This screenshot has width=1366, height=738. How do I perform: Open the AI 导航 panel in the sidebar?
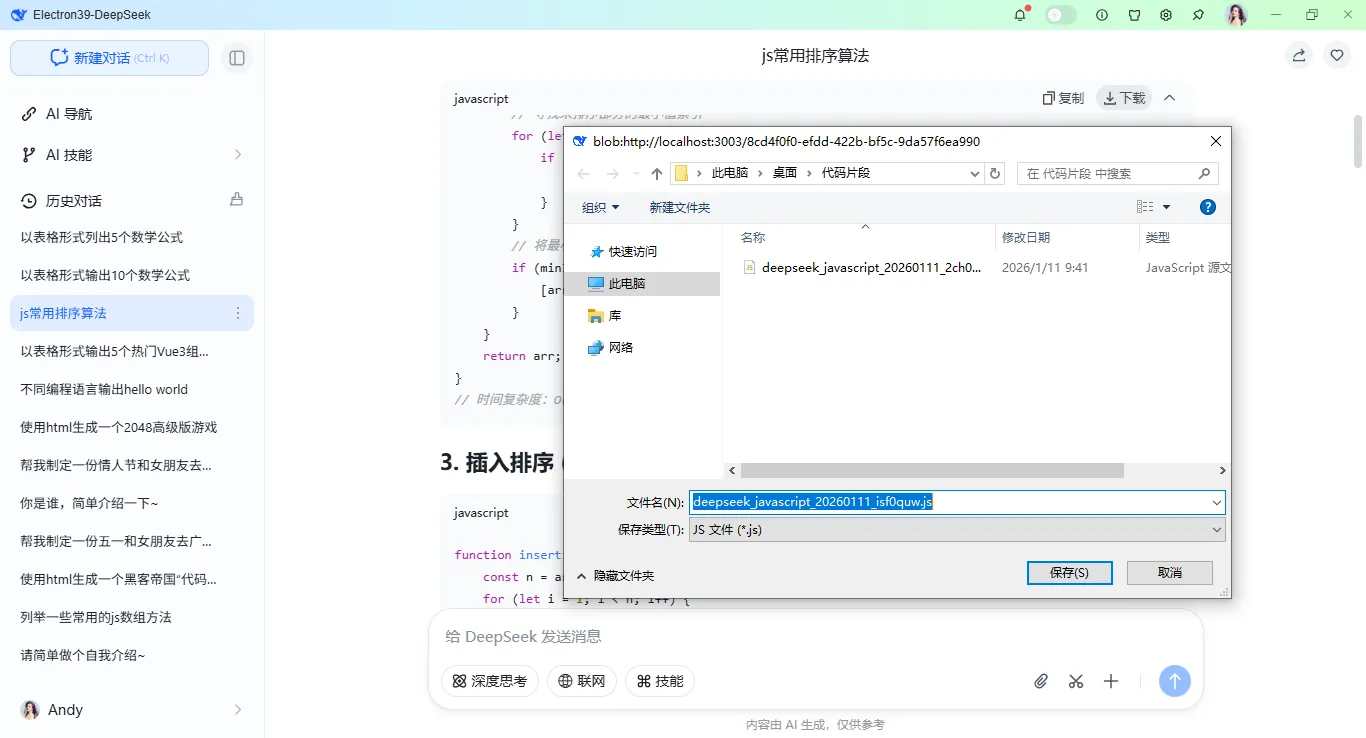[58, 113]
